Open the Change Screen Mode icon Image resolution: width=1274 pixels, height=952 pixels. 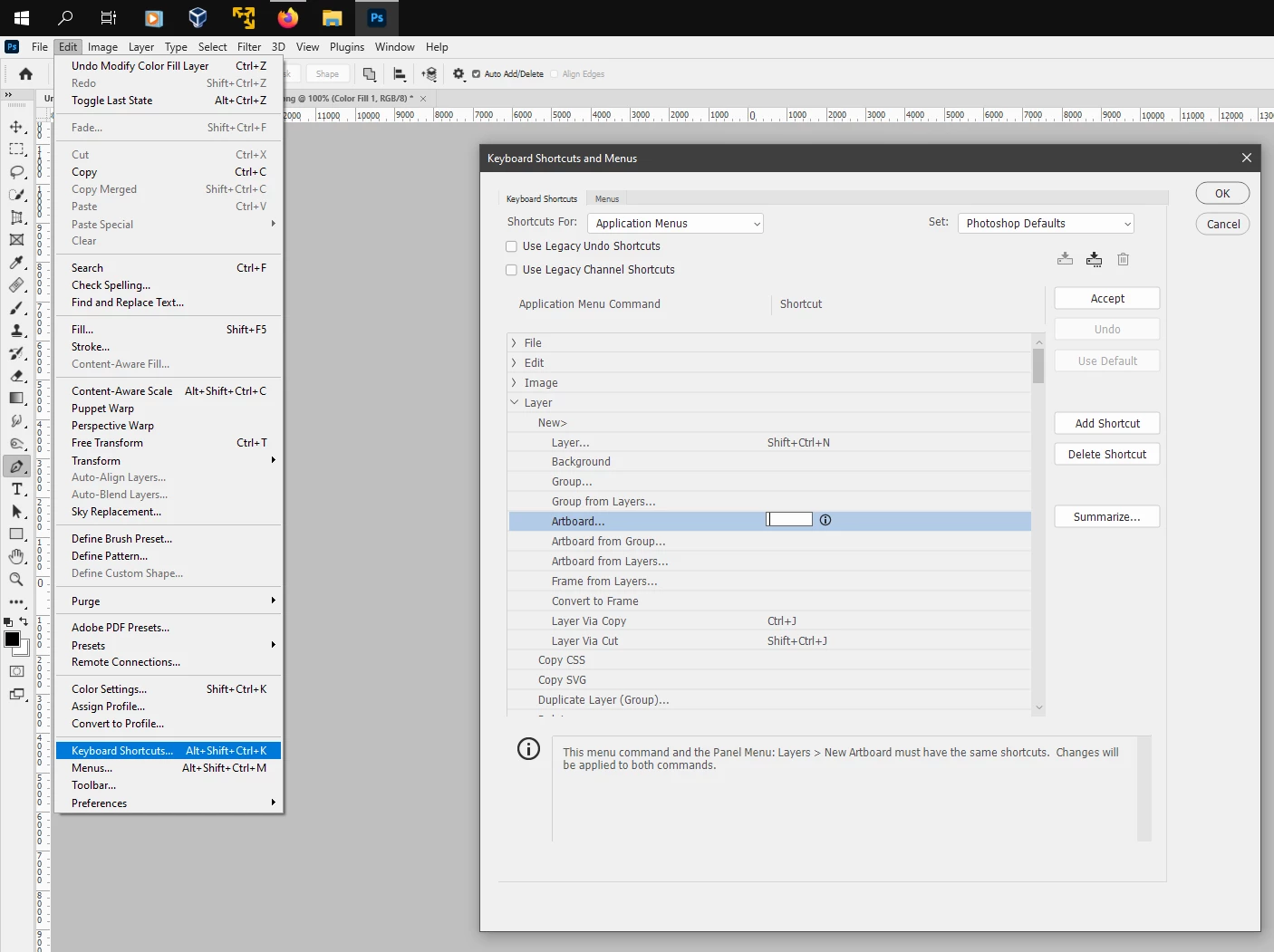click(x=16, y=695)
